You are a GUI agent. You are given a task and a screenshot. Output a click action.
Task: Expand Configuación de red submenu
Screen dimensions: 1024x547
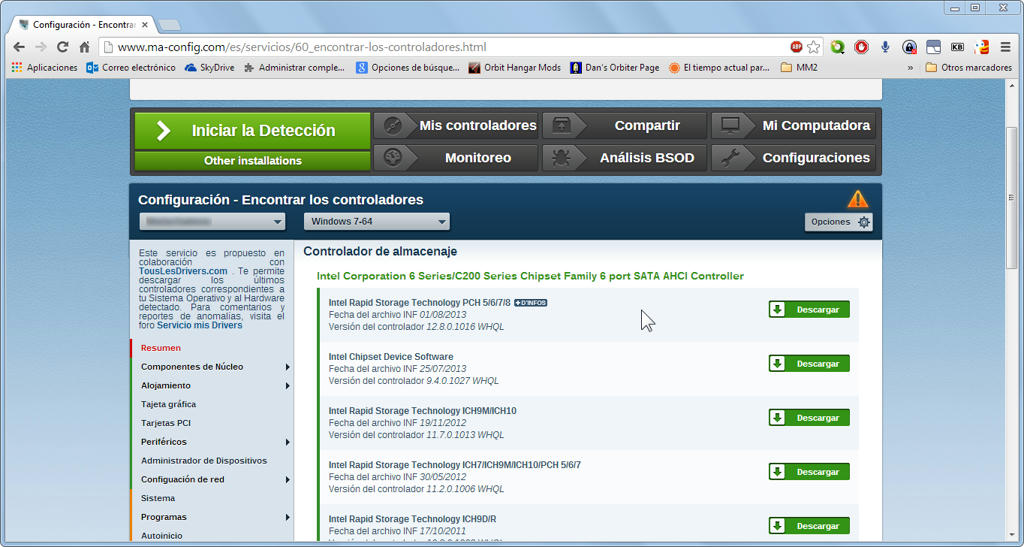point(287,480)
